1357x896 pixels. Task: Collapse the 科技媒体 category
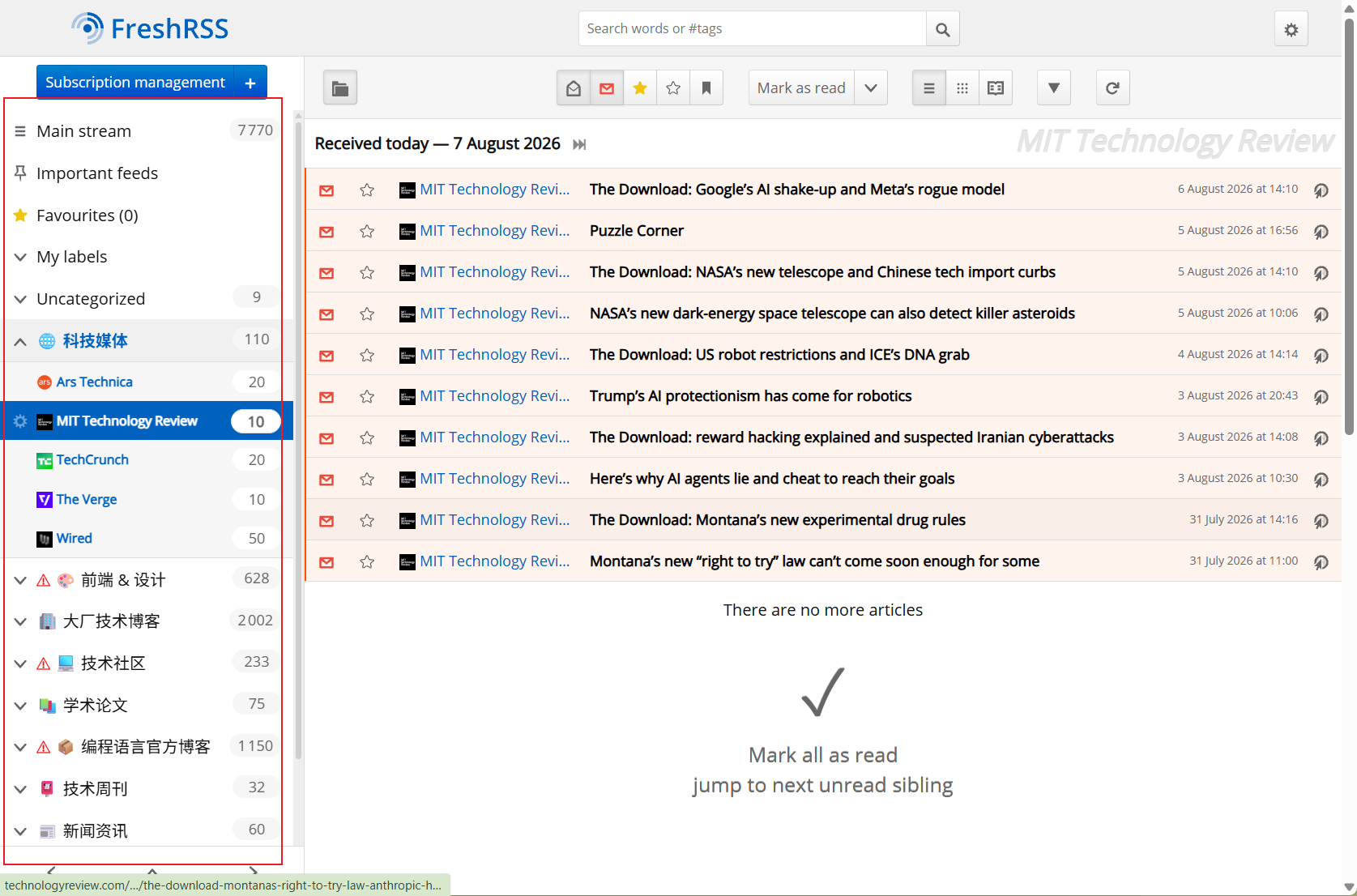[20, 341]
